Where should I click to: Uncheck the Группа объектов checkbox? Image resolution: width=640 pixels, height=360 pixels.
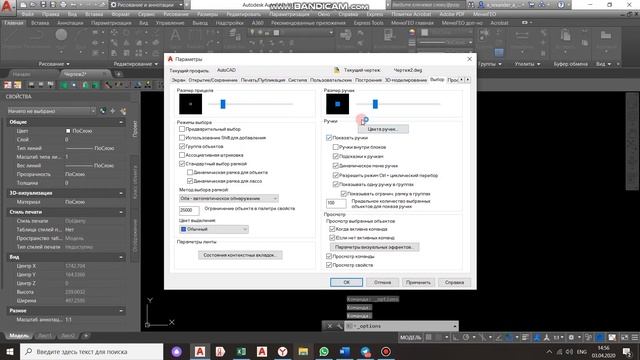coord(182,146)
